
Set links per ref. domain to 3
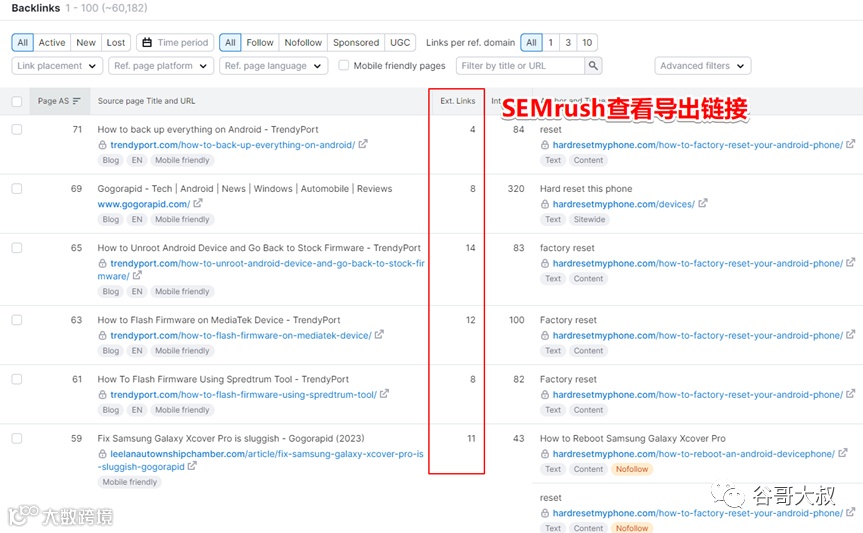click(568, 42)
